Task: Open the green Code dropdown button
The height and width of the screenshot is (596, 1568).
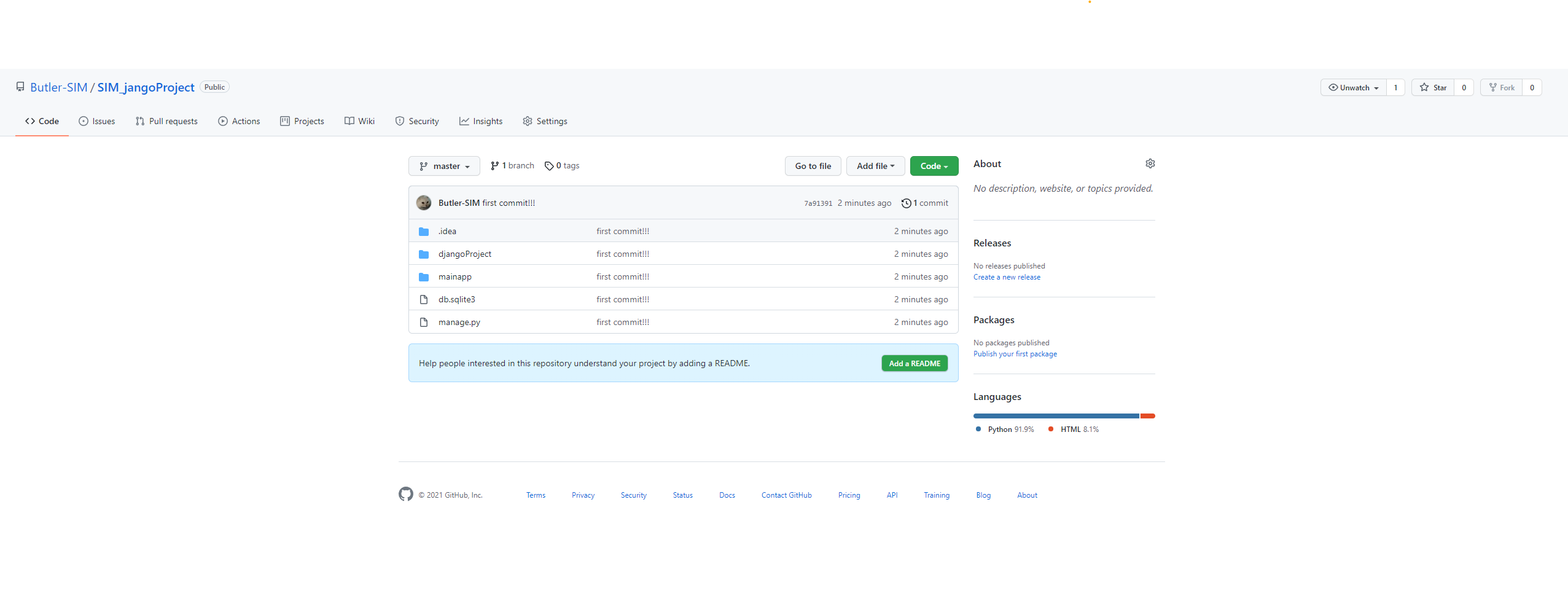Action: point(934,166)
